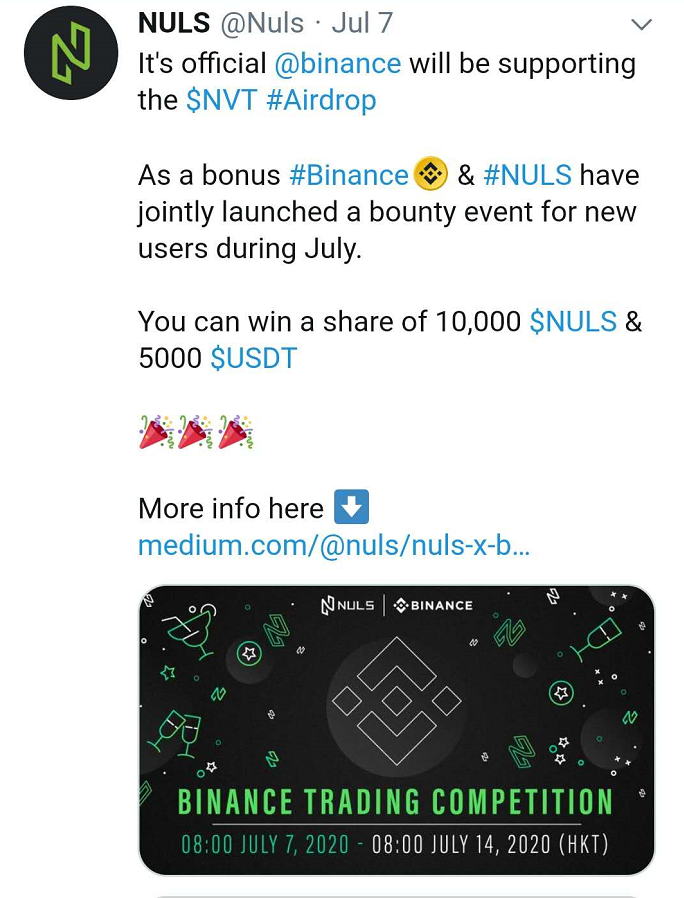Click the third party popper emoji
The height and width of the screenshot is (898, 684).
(236, 432)
